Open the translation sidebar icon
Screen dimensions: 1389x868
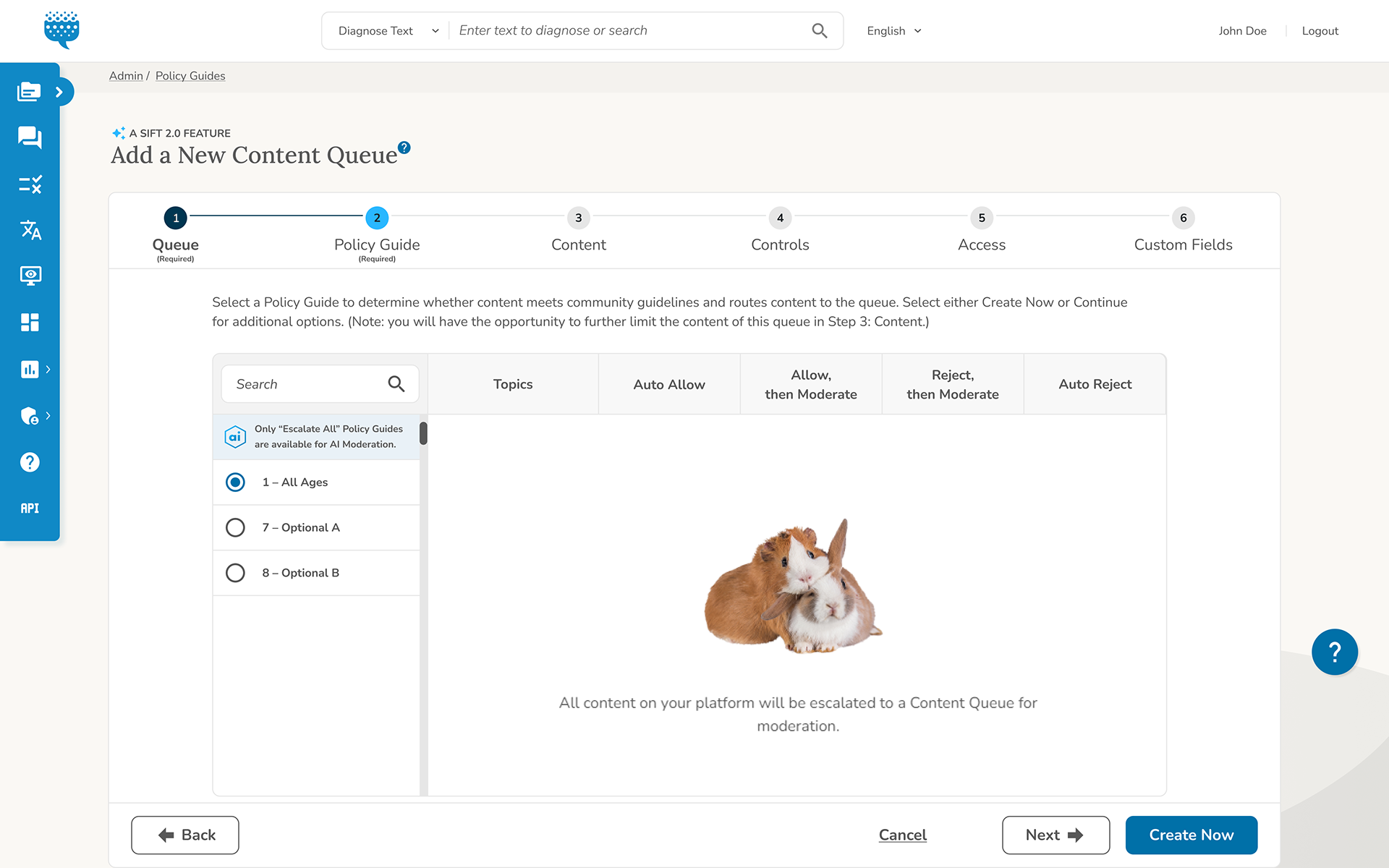coord(30,230)
